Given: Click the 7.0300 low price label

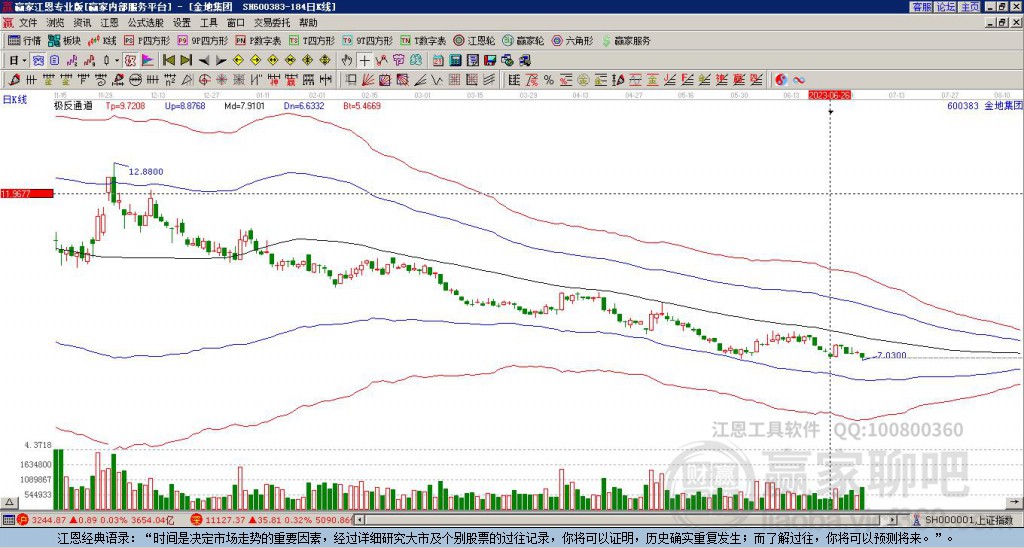Looking at the screenshot, I should (x=891, y=355).
